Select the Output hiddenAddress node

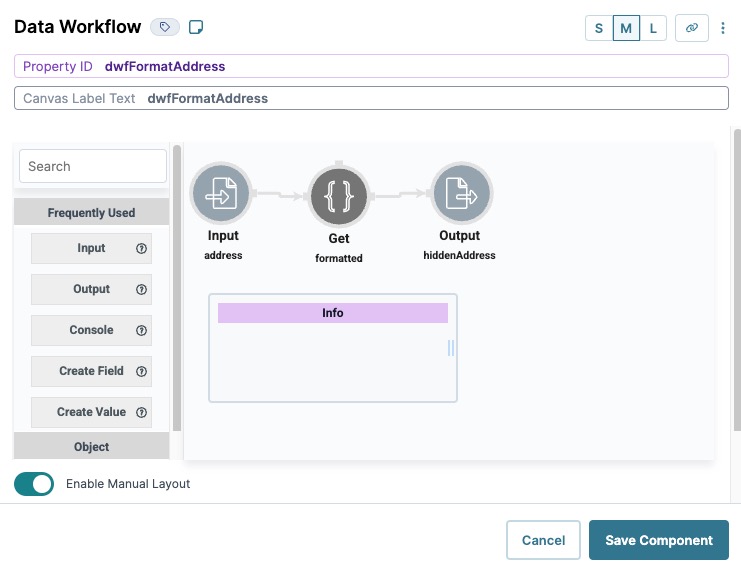[x=461, y=193]
